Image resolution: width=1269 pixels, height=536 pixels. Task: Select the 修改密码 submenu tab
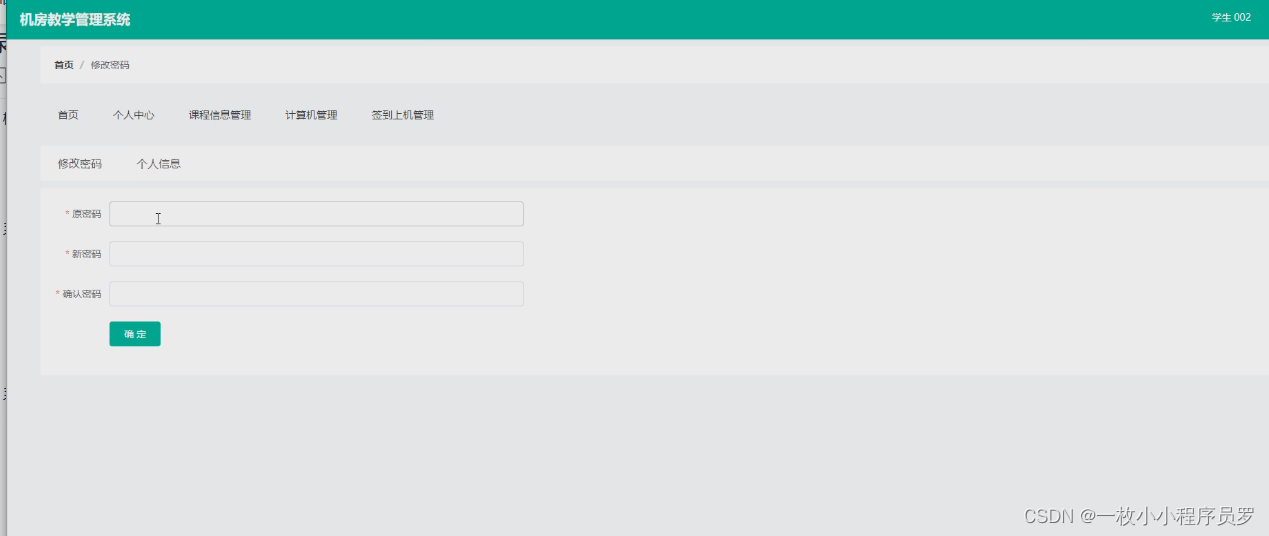coord(80,163)
